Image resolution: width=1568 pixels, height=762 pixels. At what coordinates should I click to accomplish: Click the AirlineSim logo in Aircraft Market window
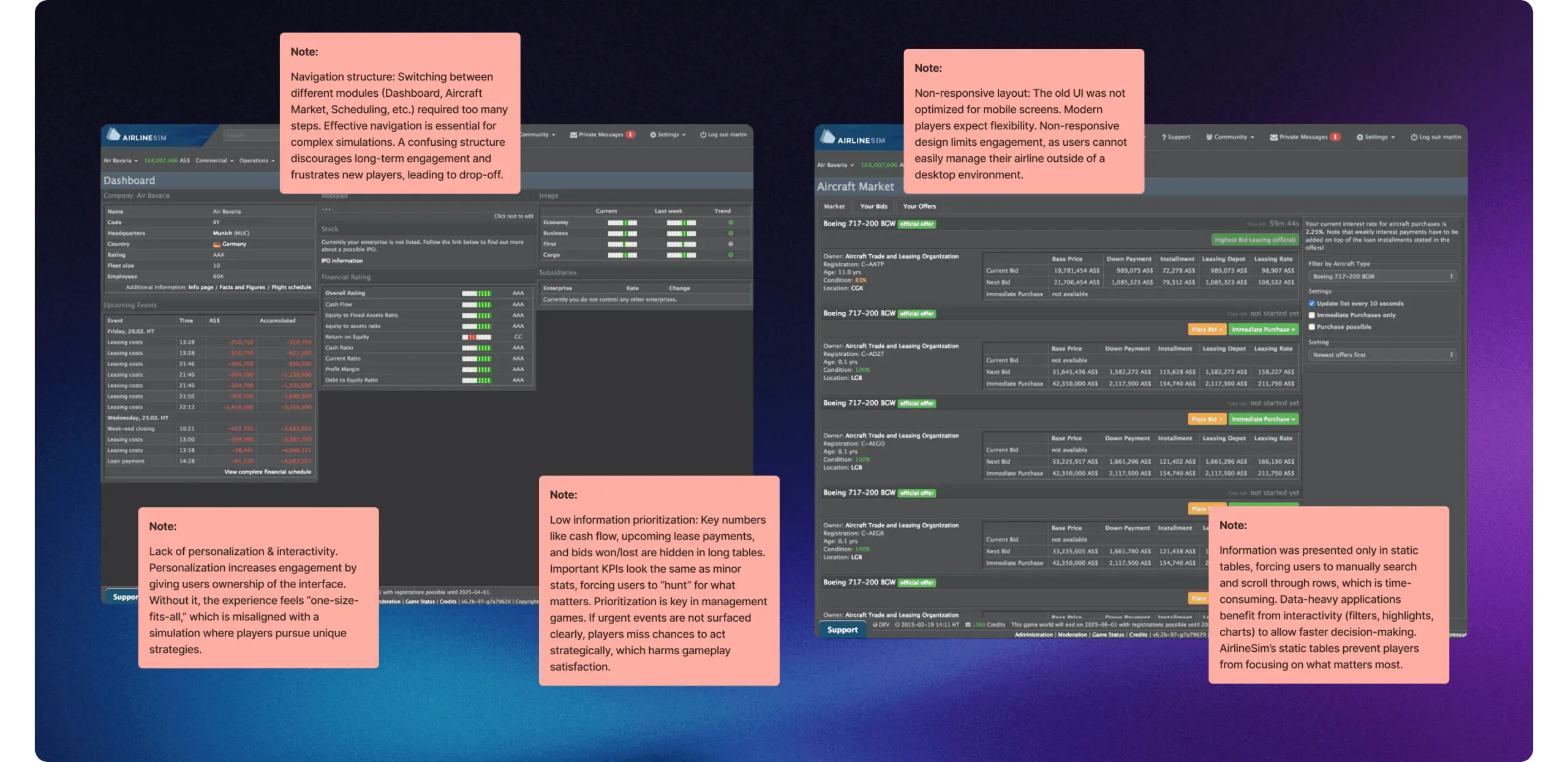point(852,138)
